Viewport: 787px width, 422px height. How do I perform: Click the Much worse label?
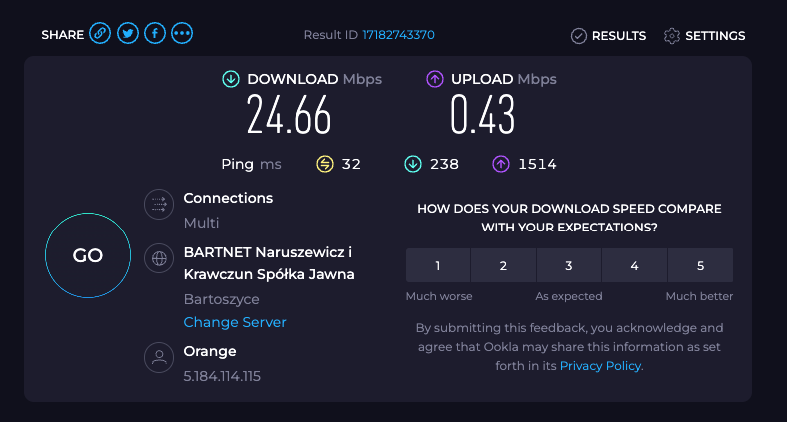point(439,296)
